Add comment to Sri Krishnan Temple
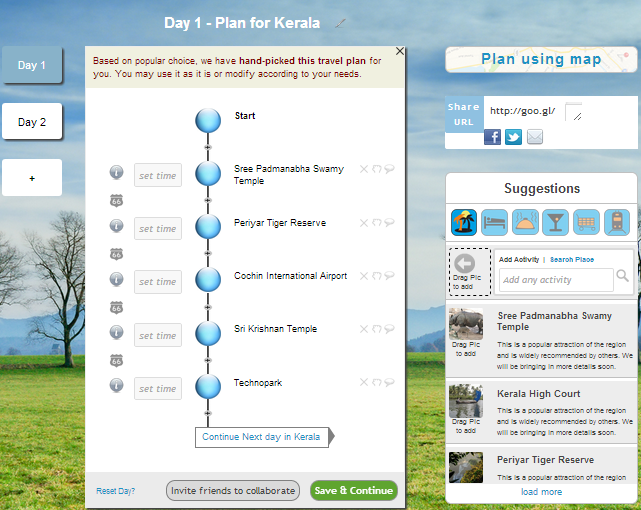 coord(389,329)
